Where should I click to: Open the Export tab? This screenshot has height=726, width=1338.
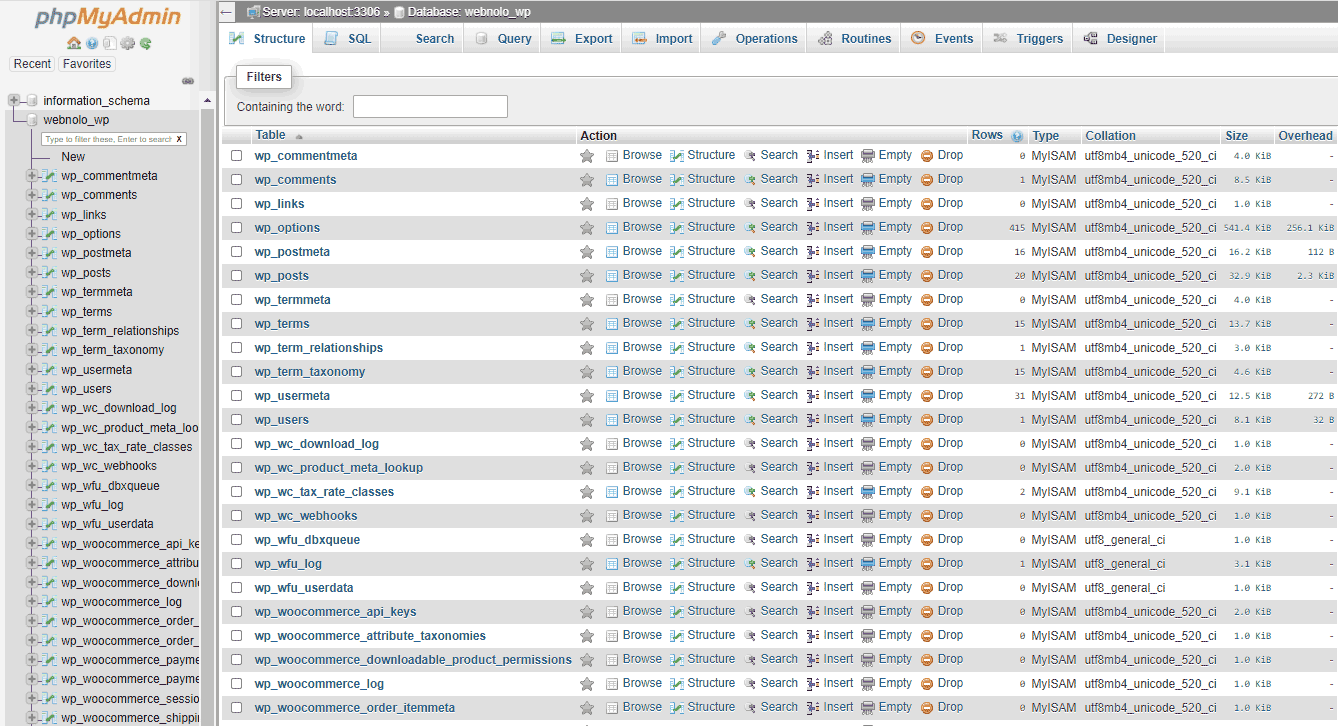tap(581, 39)
